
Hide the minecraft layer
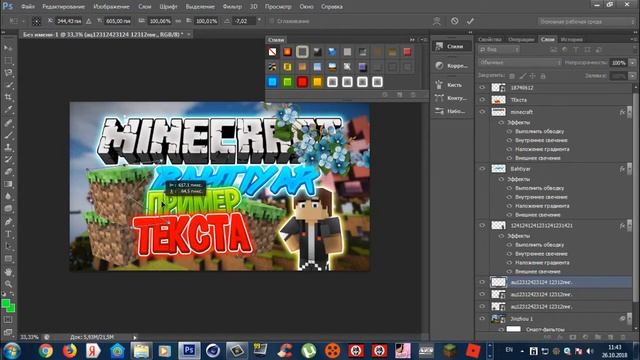coord(482,112)
